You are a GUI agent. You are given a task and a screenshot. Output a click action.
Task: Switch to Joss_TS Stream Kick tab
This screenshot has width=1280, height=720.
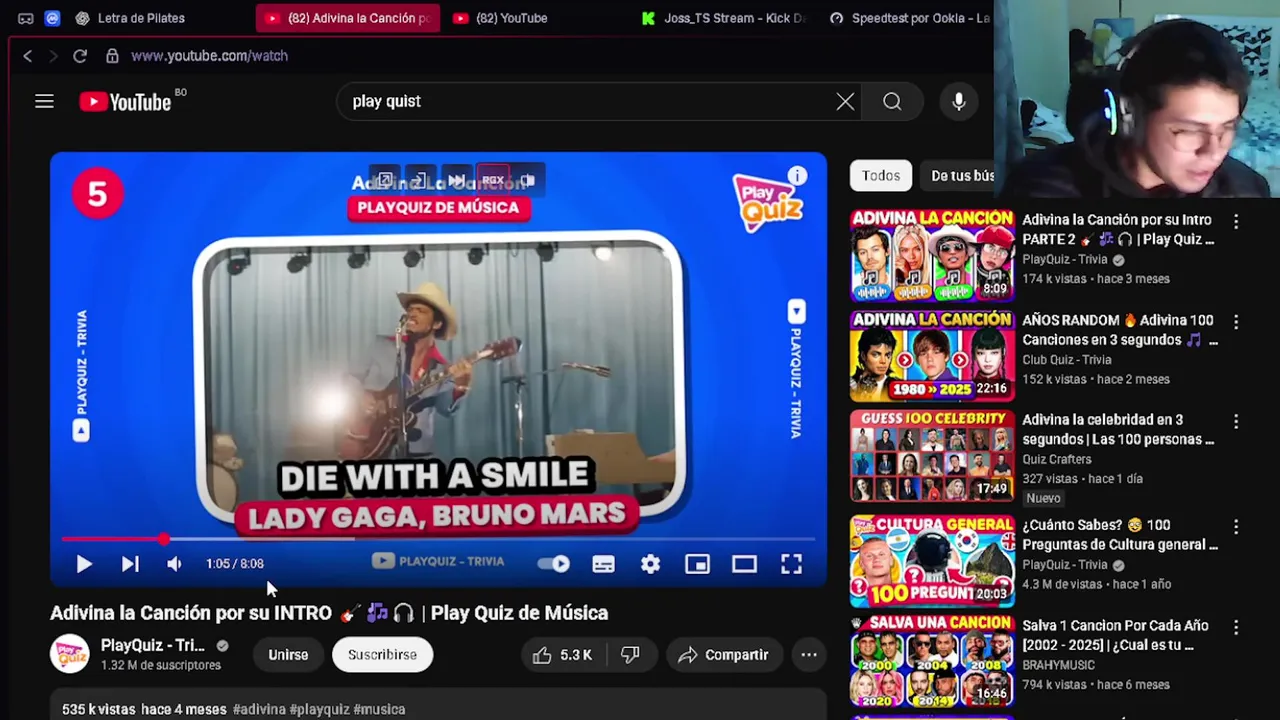click(x=724, y=18)
